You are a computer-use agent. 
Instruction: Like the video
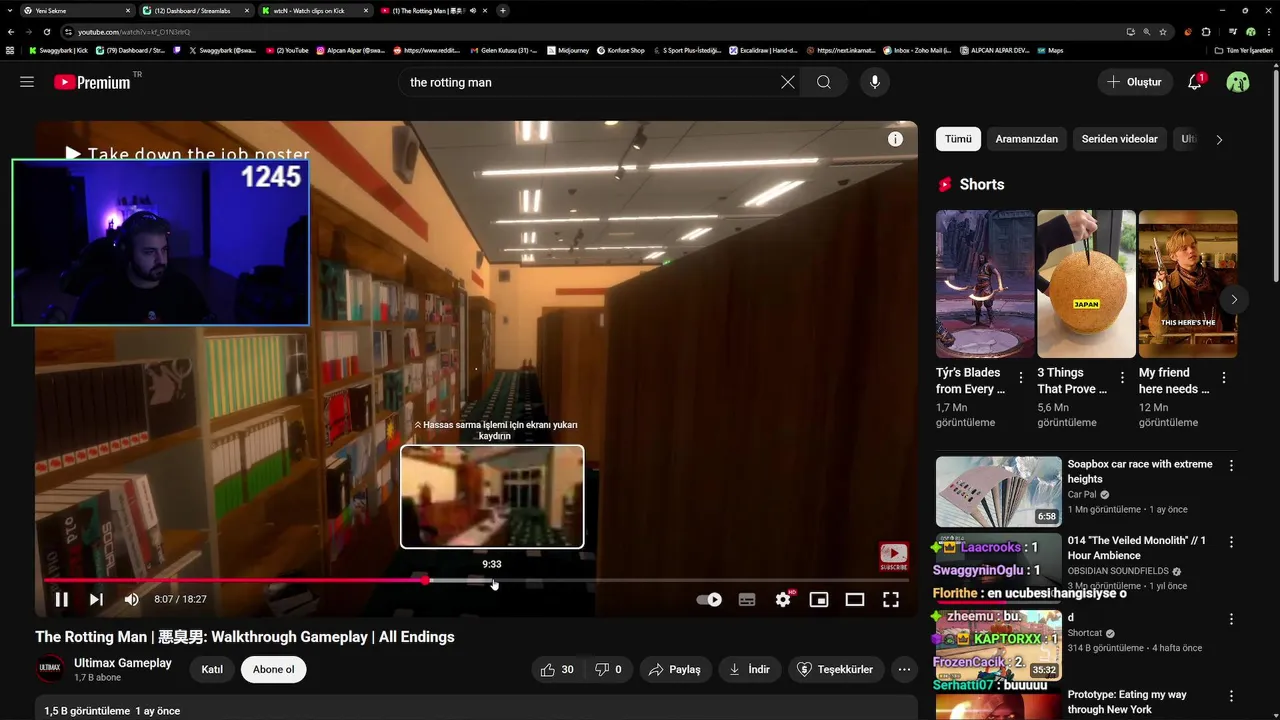pos(558,670)
